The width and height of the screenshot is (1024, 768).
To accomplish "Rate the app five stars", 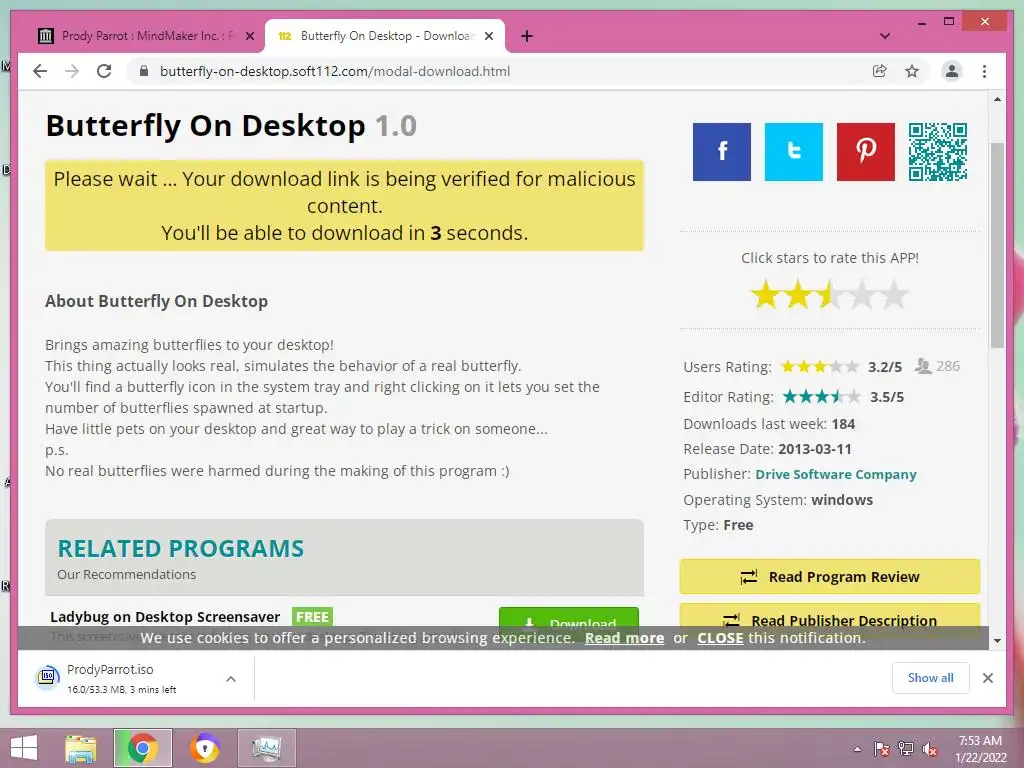I will [894, 295].
